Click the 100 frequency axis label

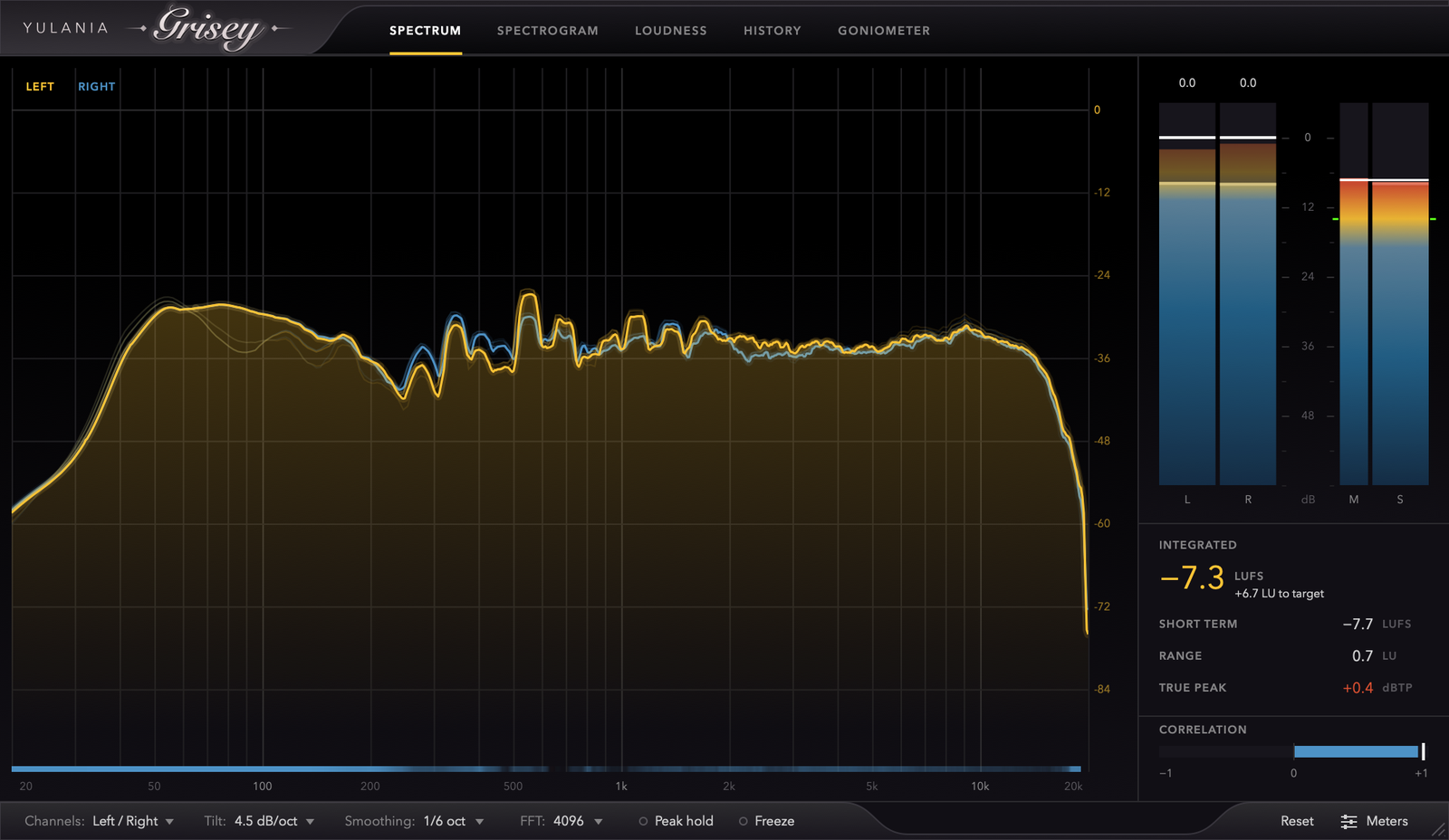click(263, 787)
